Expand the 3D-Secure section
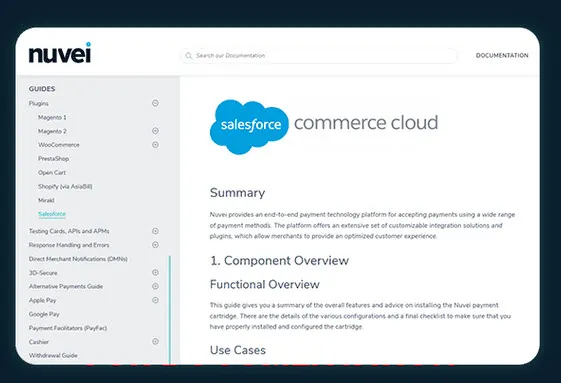Image resolution: width=561 pixels, height=383 pixels. [x=155, y=272]
